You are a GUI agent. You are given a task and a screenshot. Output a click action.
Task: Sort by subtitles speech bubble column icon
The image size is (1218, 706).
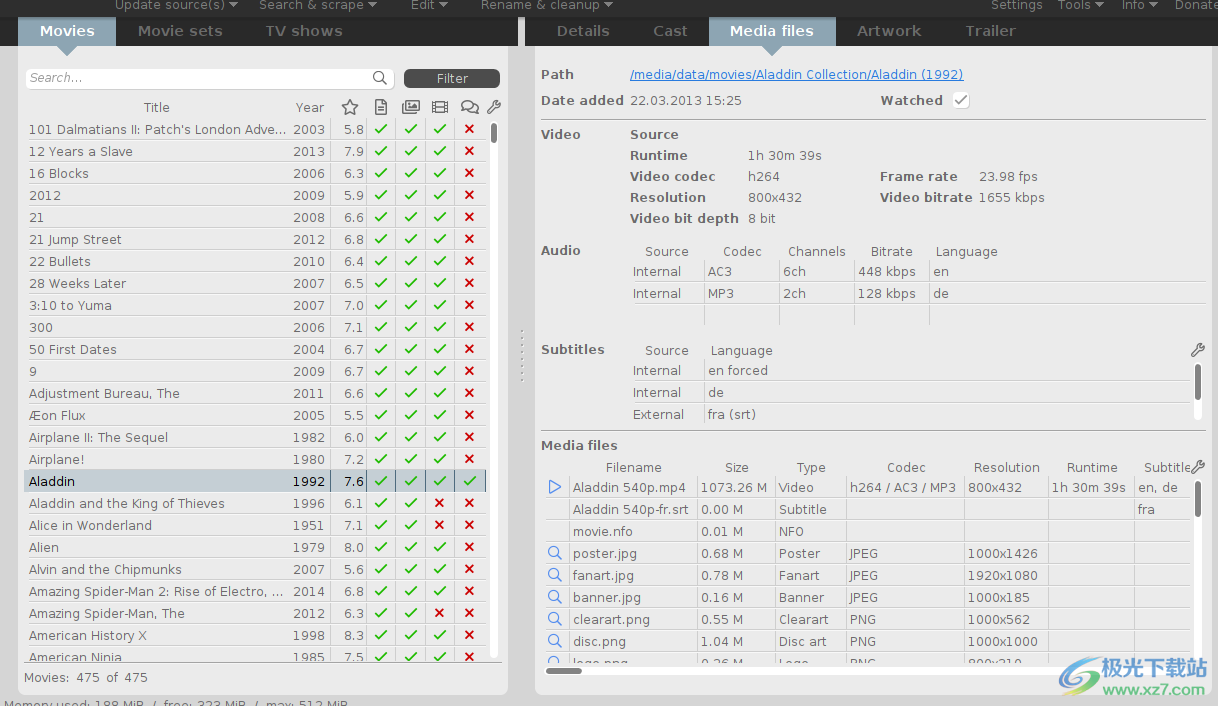[x=470, y=107]
